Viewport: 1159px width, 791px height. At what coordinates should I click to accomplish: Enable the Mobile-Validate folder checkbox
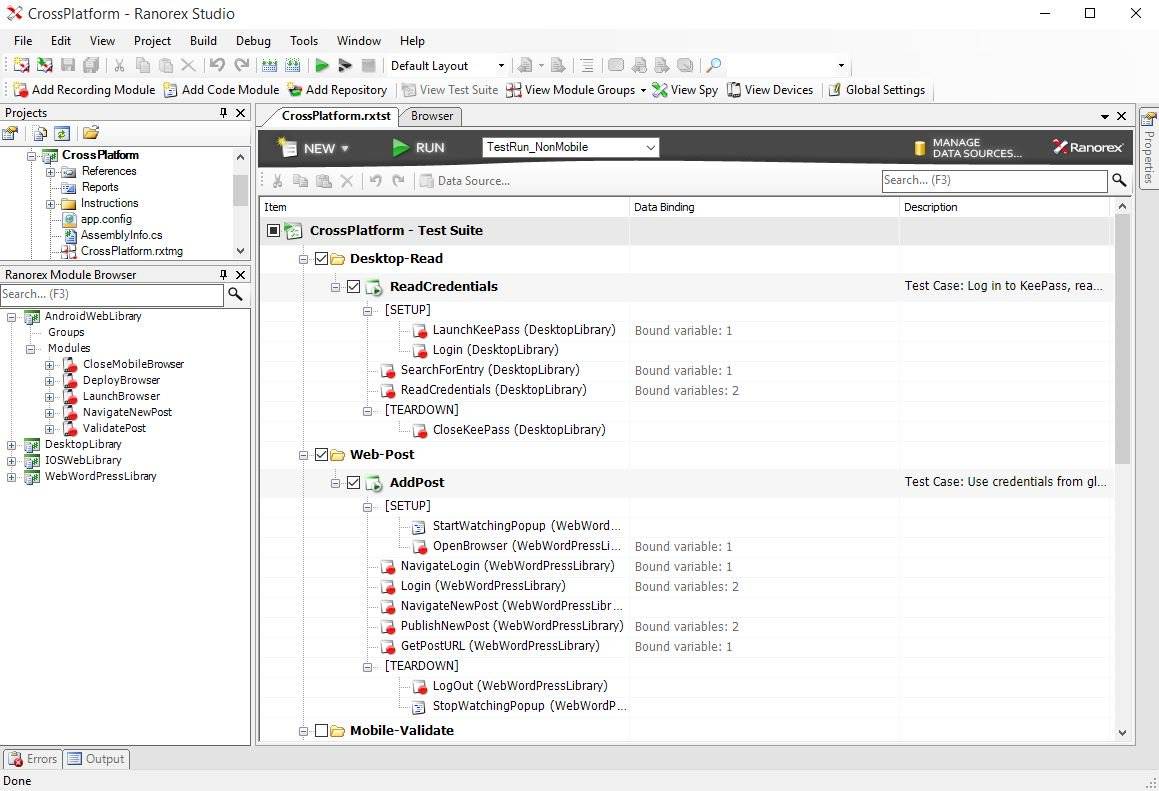coord(321,731)
